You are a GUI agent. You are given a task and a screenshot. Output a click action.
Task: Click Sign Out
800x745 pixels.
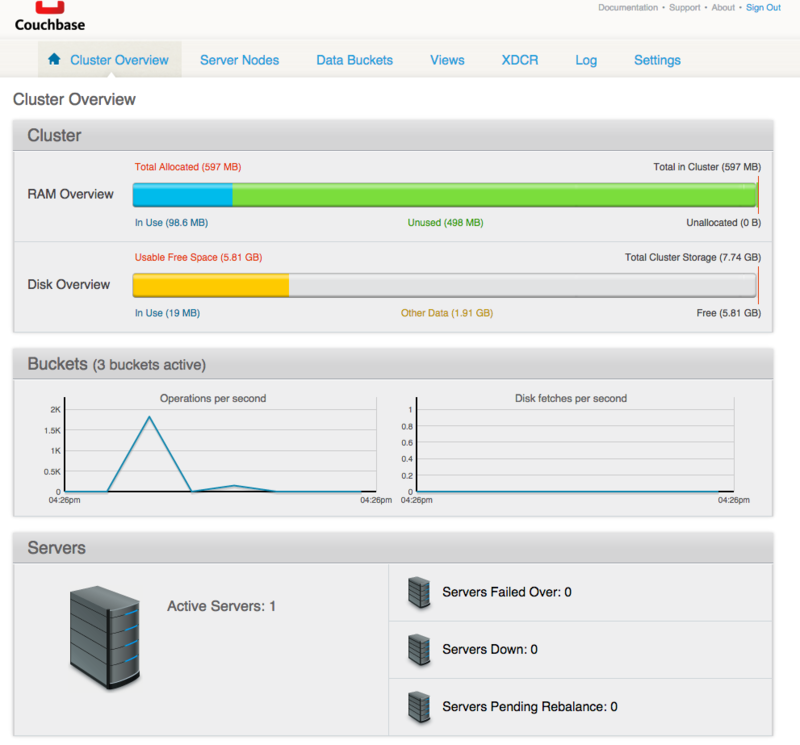pyautogui.click(x=763, y=8)
